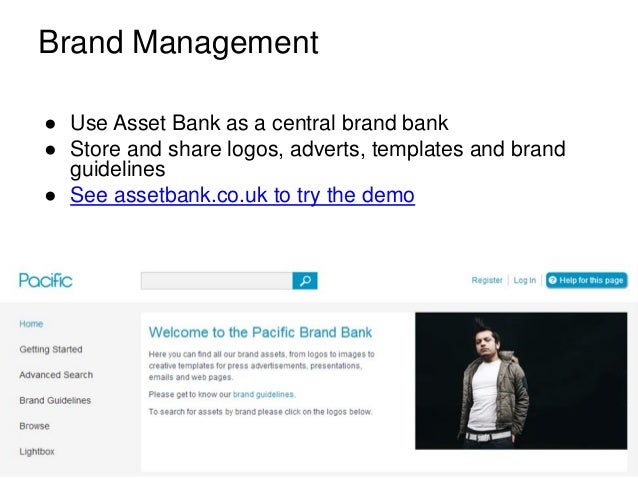Click the man in jacket banner photo
Viewport: 638px width, 479px height.
click(x=521, y=381)
